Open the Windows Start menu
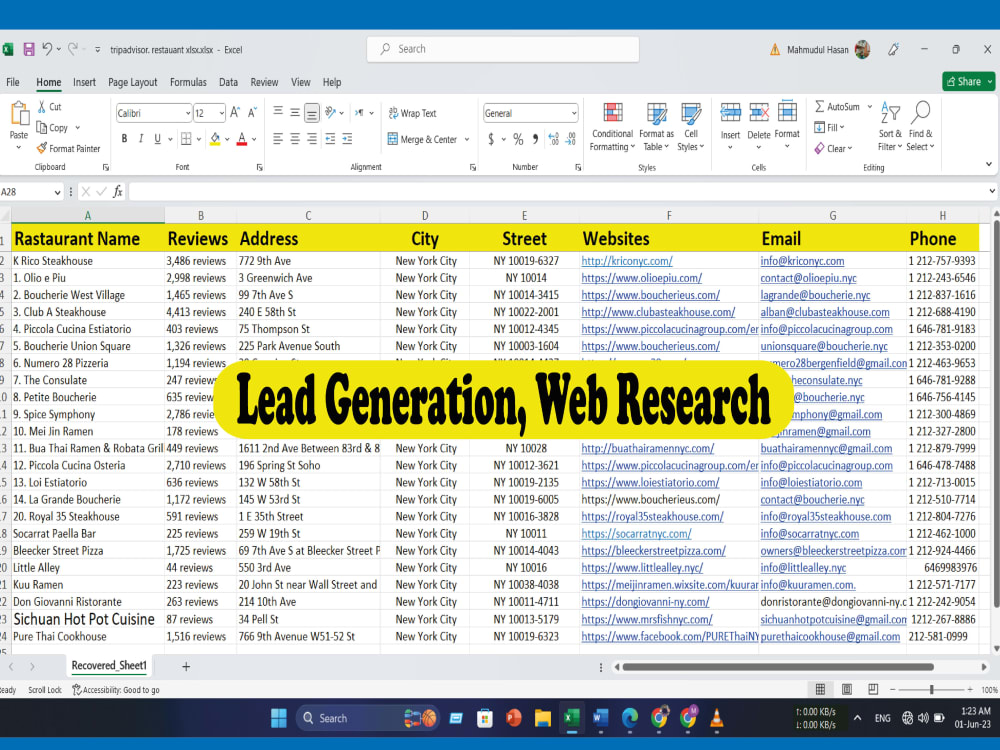Image resolution: width=1000 pixels, height=750 pixels. point(279,718)
